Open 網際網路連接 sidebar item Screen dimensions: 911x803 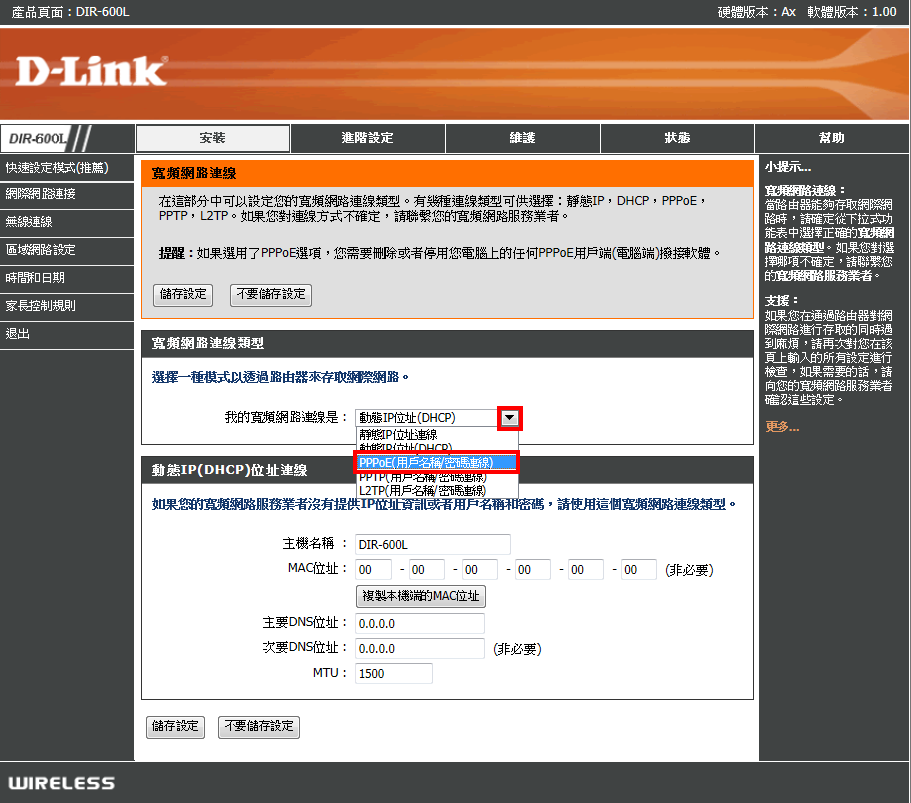pyautogui.click(x=67, y=194)
